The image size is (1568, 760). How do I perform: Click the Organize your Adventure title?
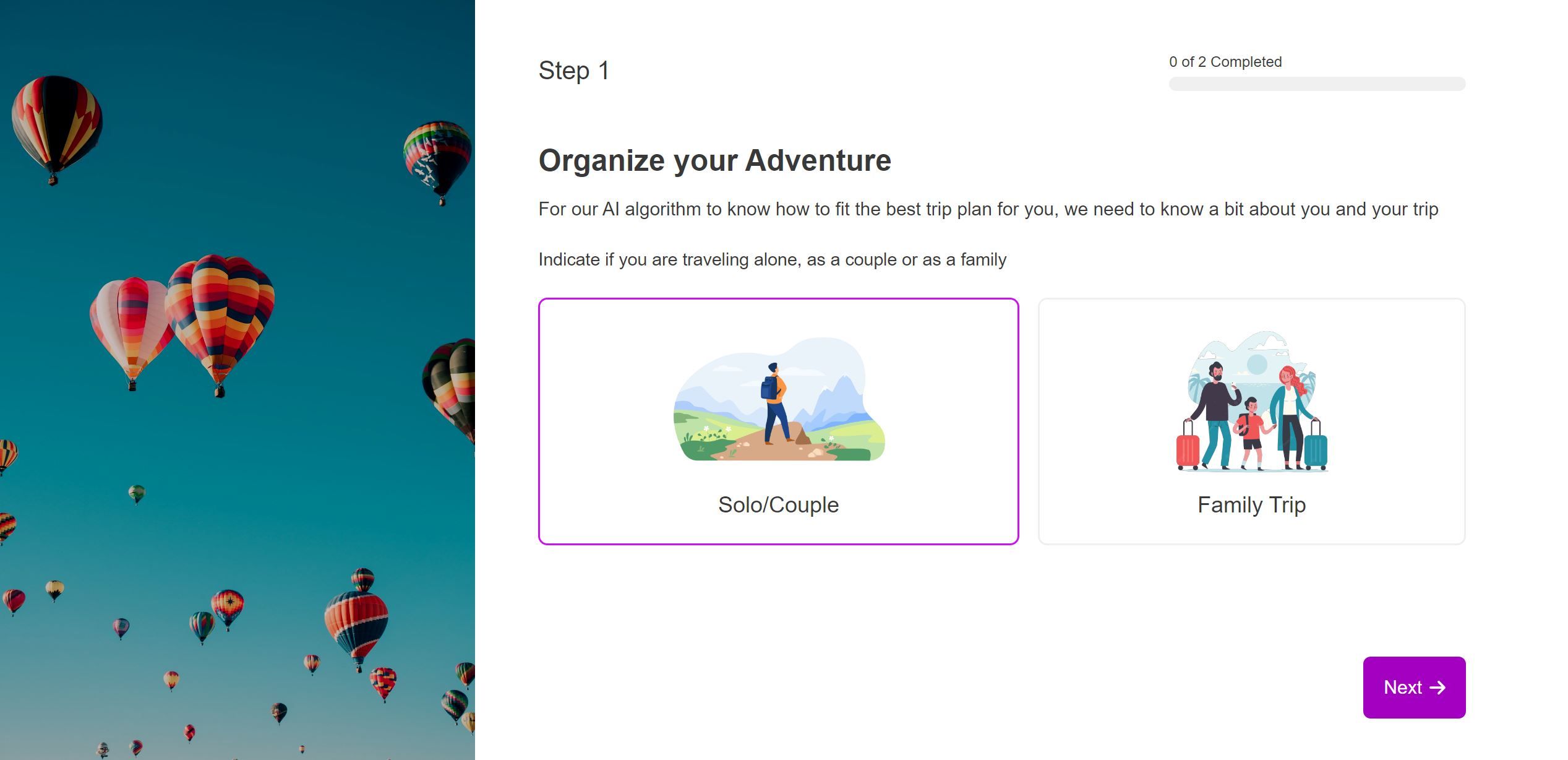(714, 160)
